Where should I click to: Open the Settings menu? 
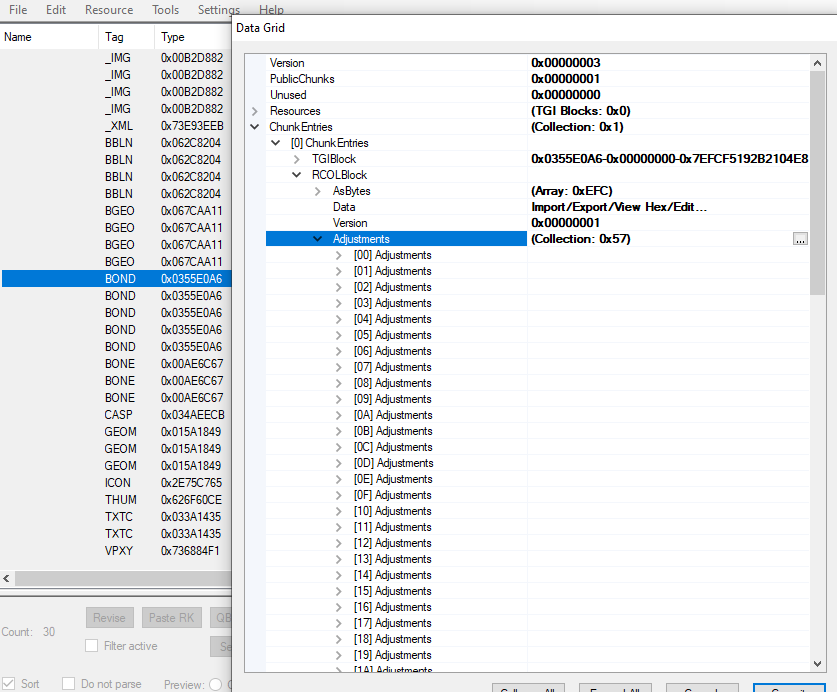coord(219,10)
